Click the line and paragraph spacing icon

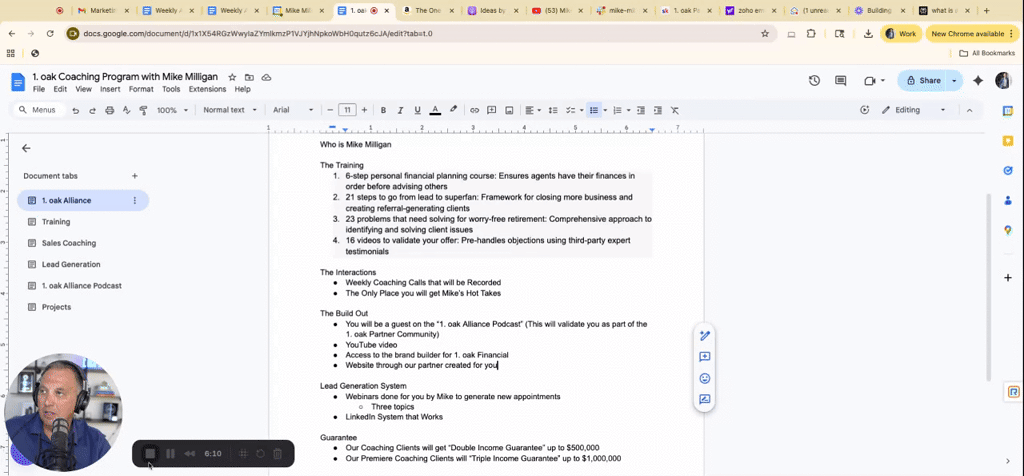[x=553, y=110]
